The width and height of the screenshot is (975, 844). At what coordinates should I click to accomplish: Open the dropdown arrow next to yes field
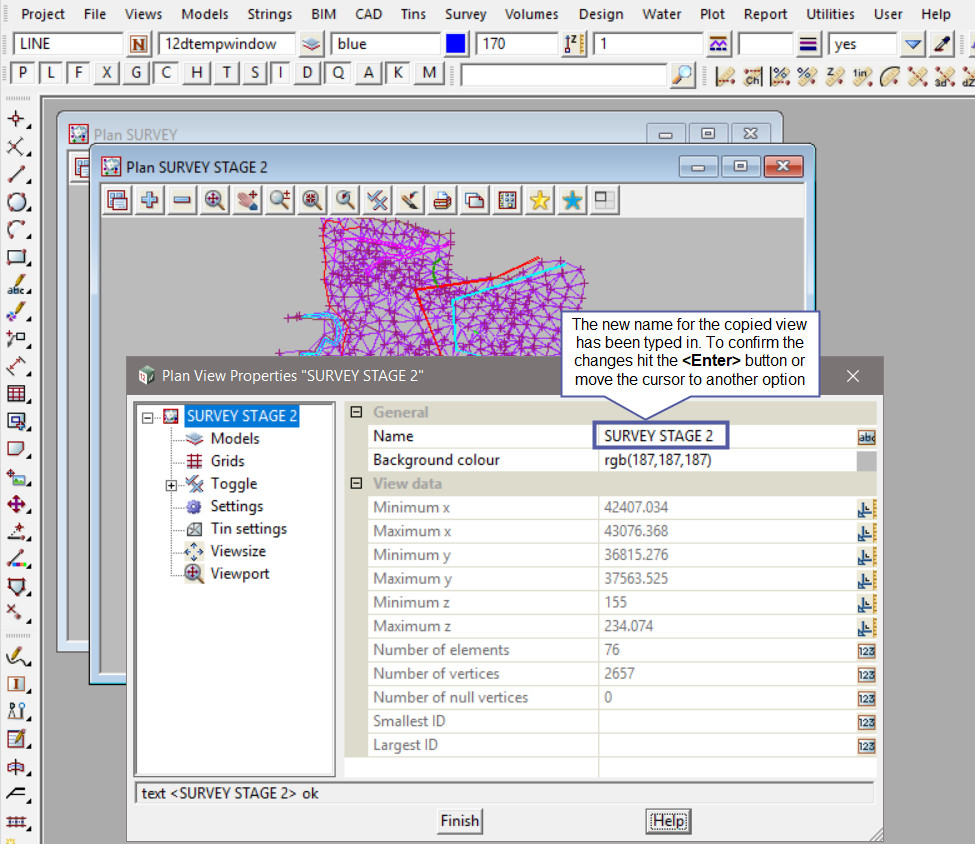(x=912, y=44)
